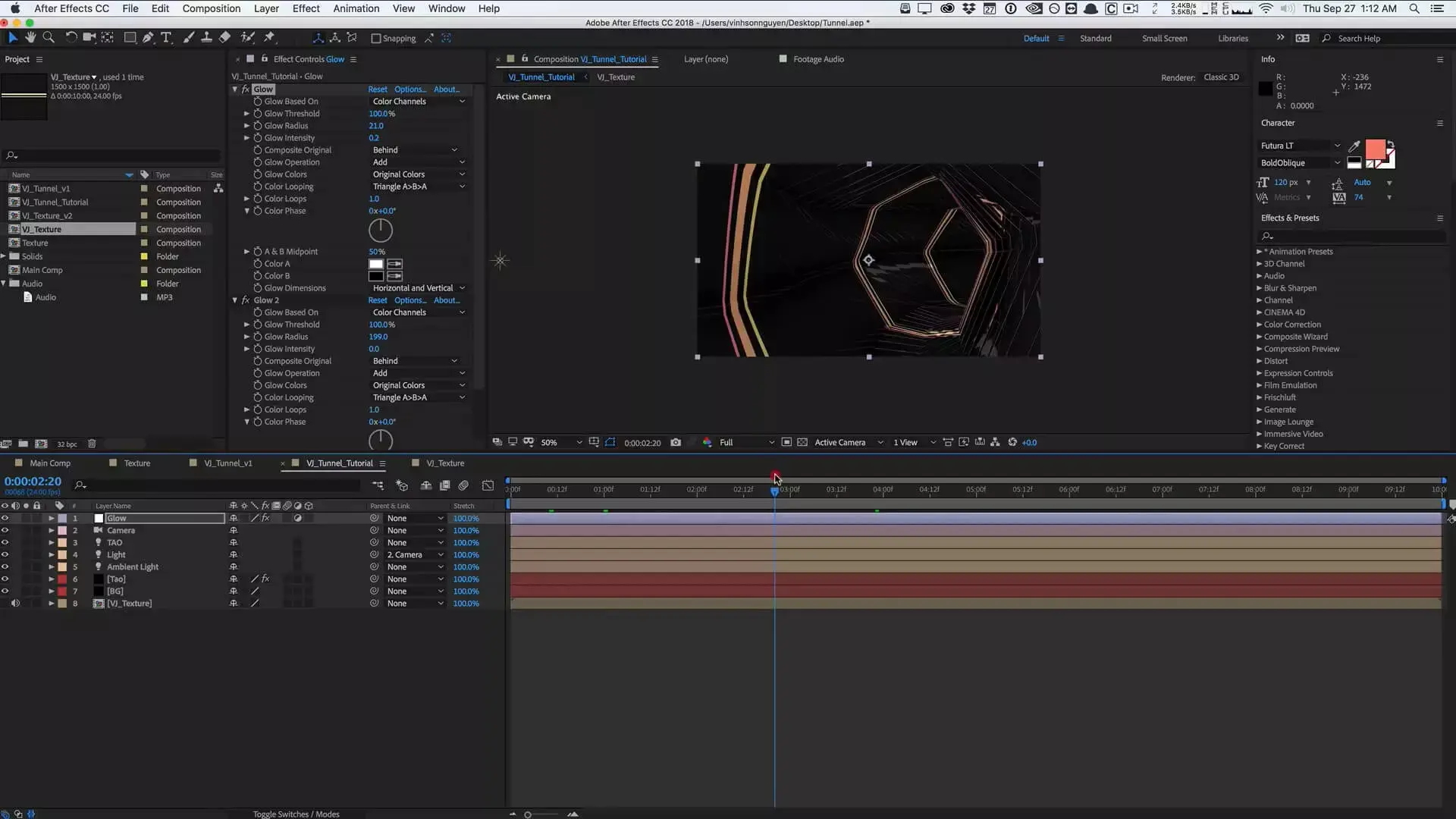
Task: Click the Color B black swatch
Action: pyautogui.click(x=375, y=276)
